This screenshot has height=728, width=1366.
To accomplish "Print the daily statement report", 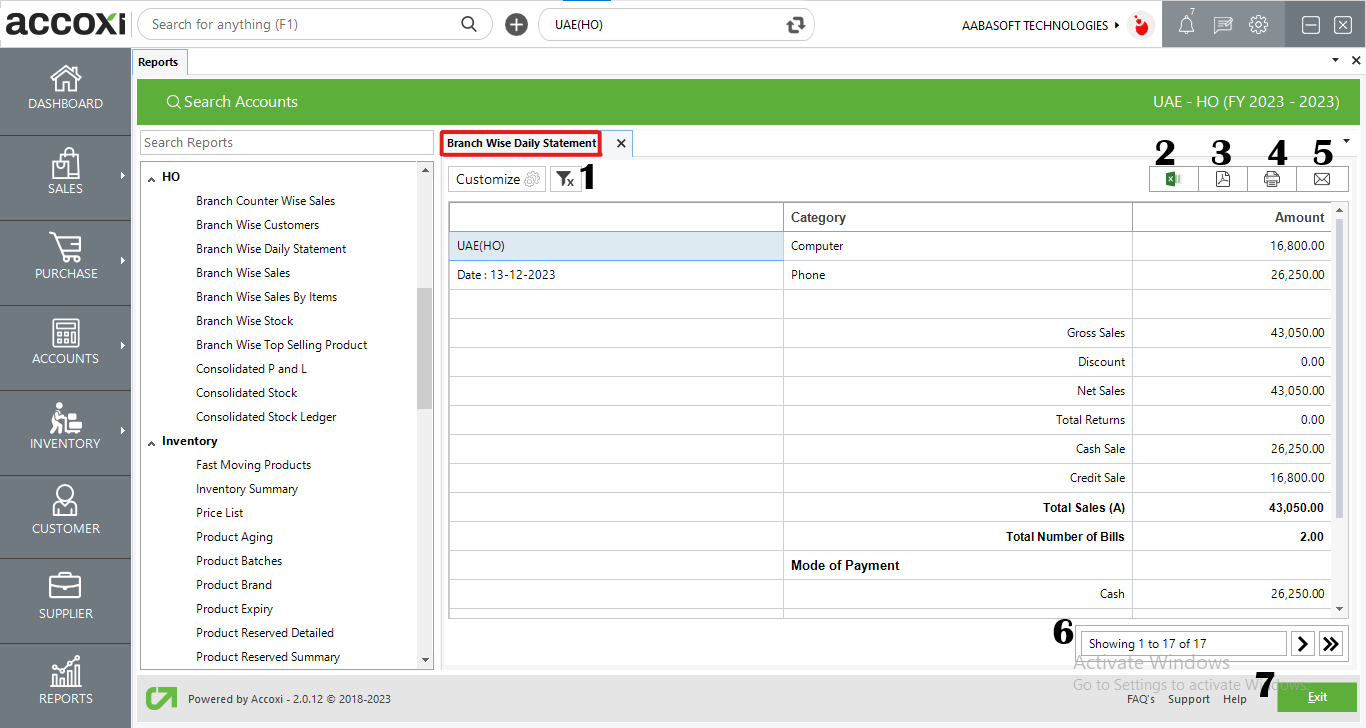I will (1271, 179).
